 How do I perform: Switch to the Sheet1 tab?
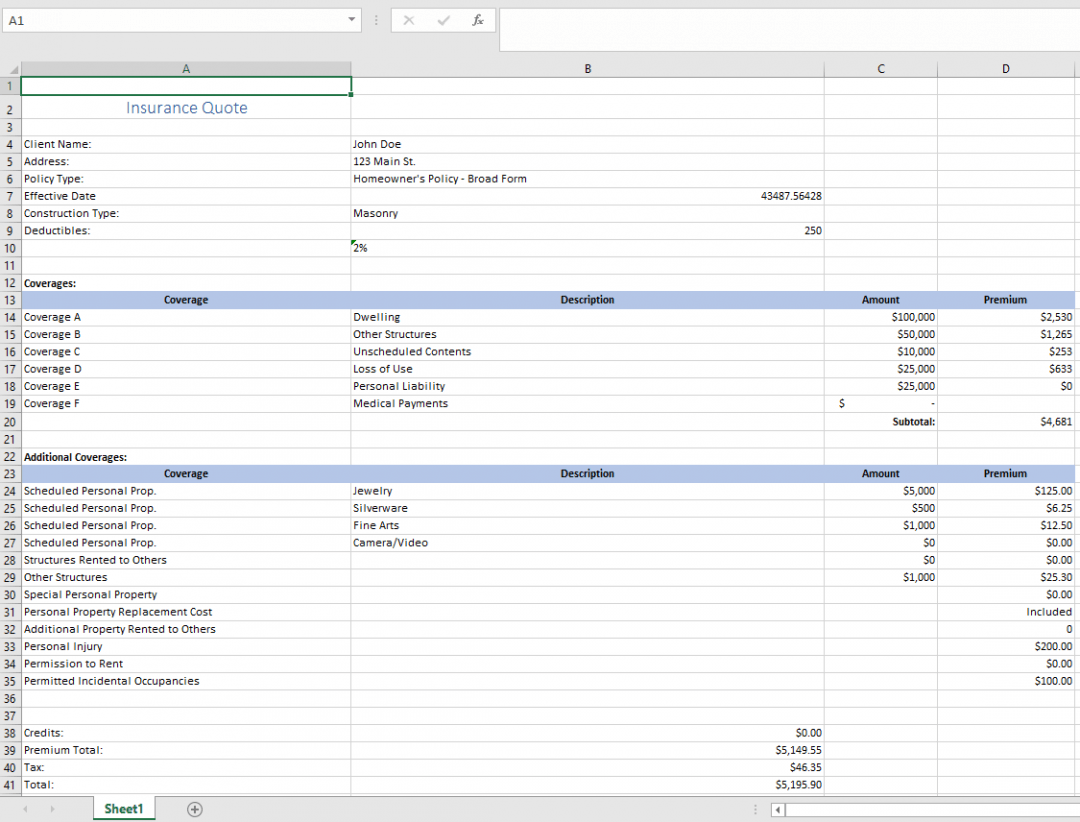pos(123,808)
